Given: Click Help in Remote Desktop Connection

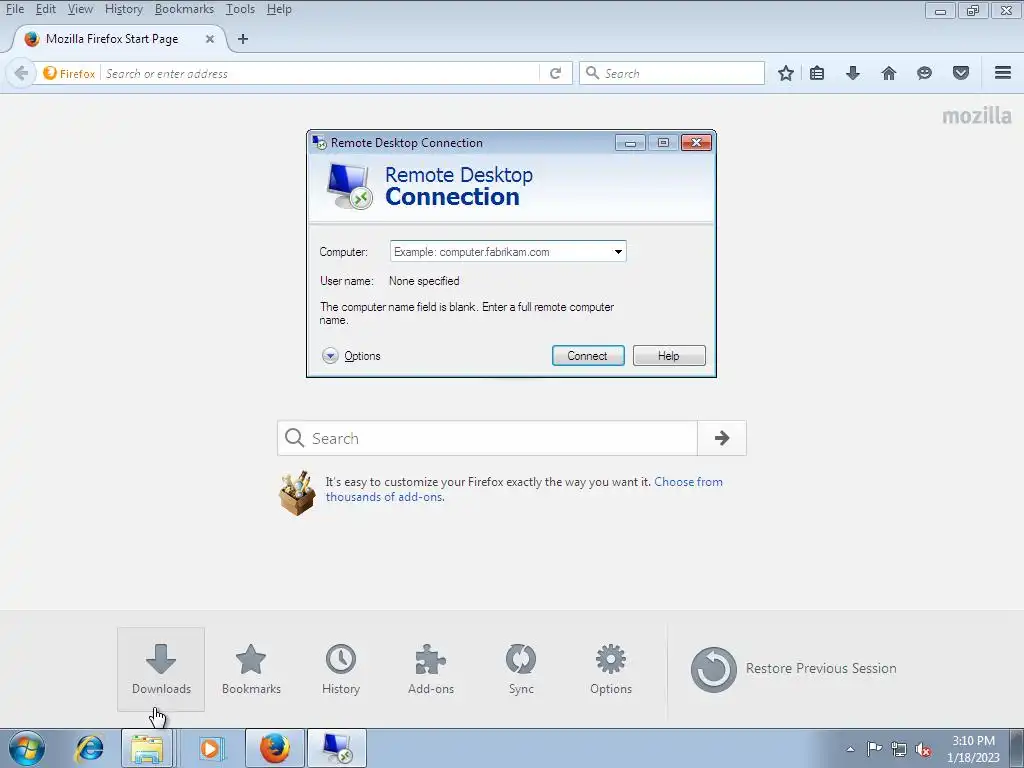Looking at the screenshot, I should coord(669,356).
